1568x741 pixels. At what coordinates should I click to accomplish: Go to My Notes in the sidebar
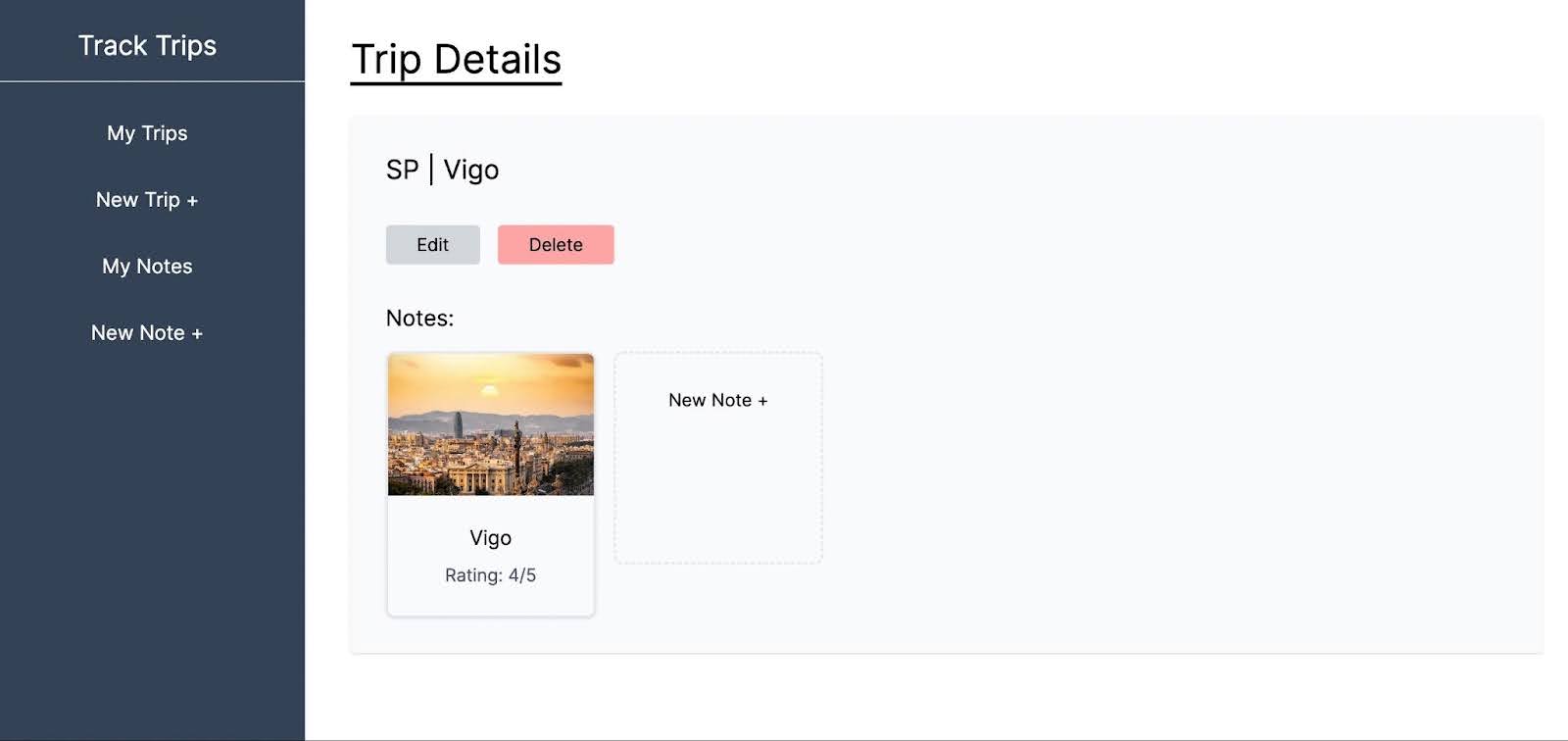[x=147, y=267]
